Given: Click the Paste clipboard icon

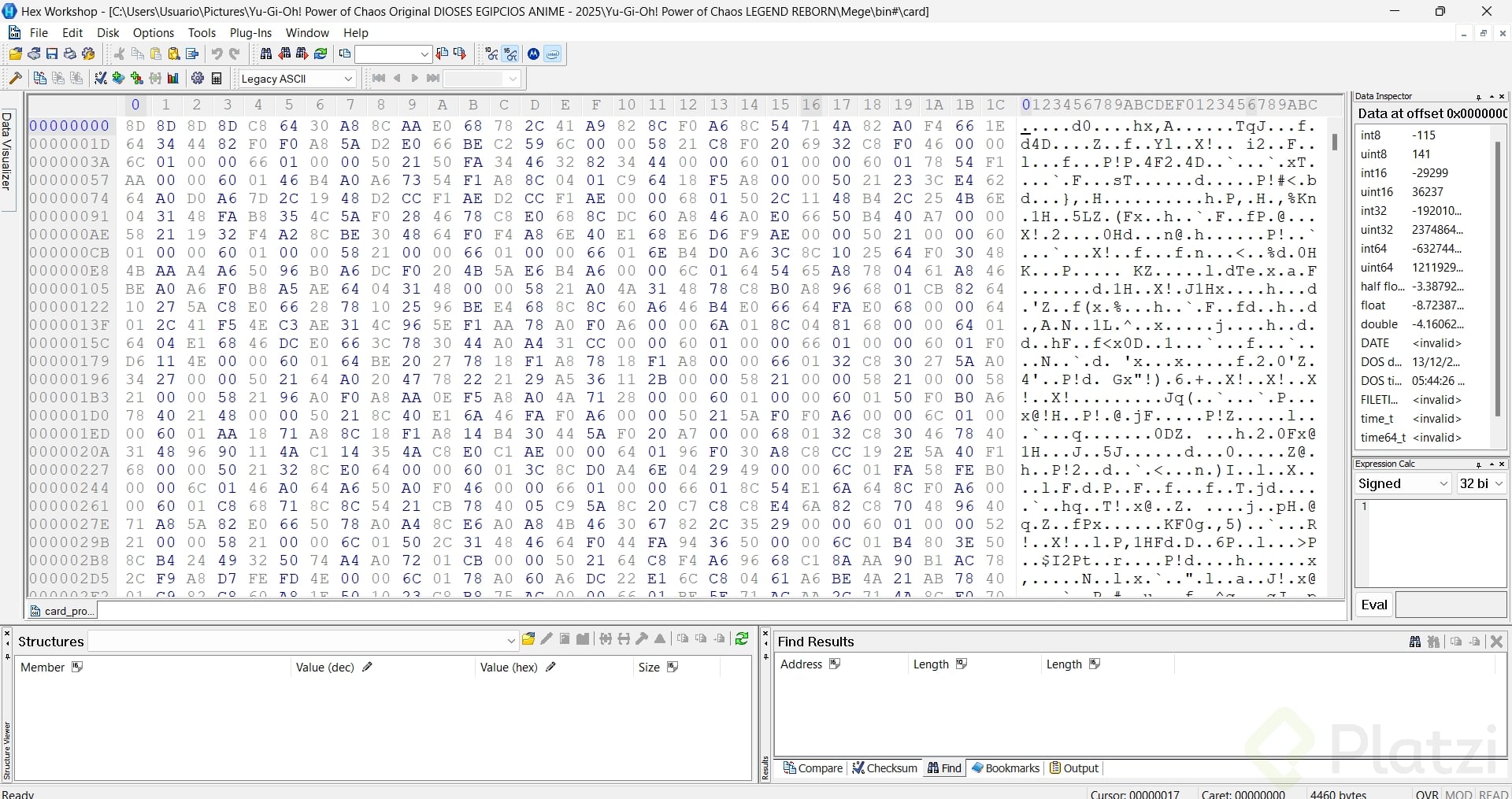Looking at the screenshot, I should click(x=156, y=54).
